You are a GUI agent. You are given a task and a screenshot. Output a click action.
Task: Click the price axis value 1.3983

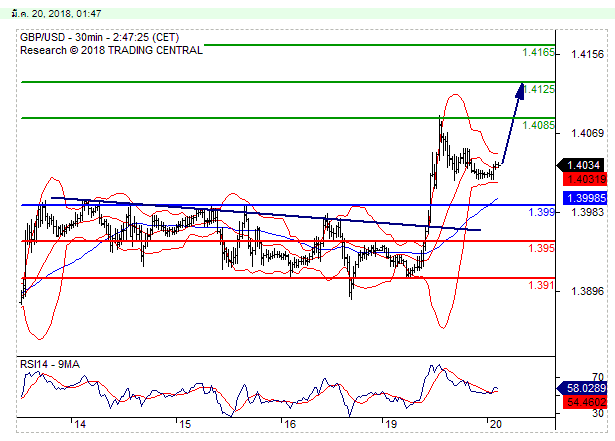coord(587,212)
